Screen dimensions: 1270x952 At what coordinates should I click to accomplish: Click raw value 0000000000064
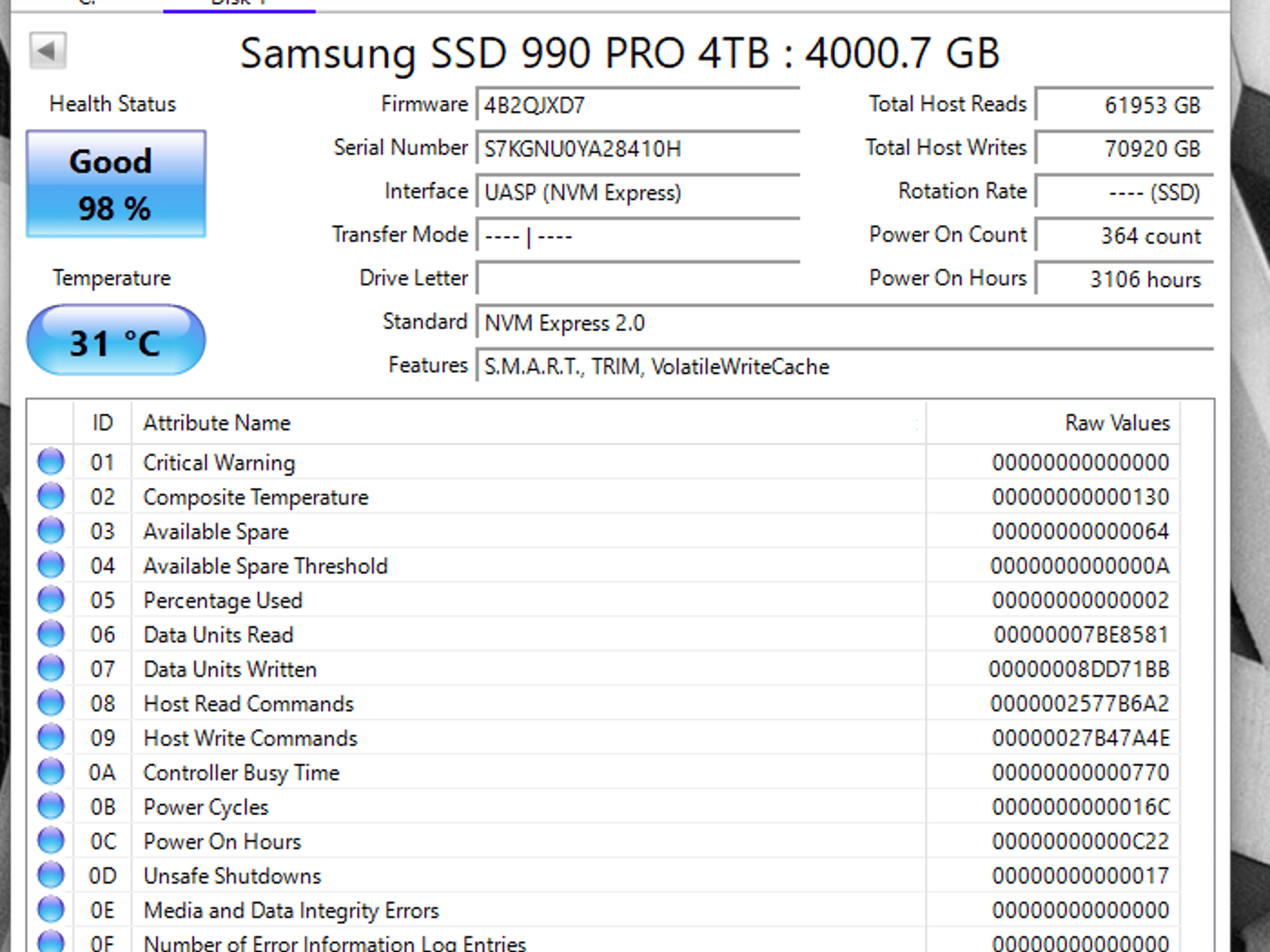(x=1080, y=532)
